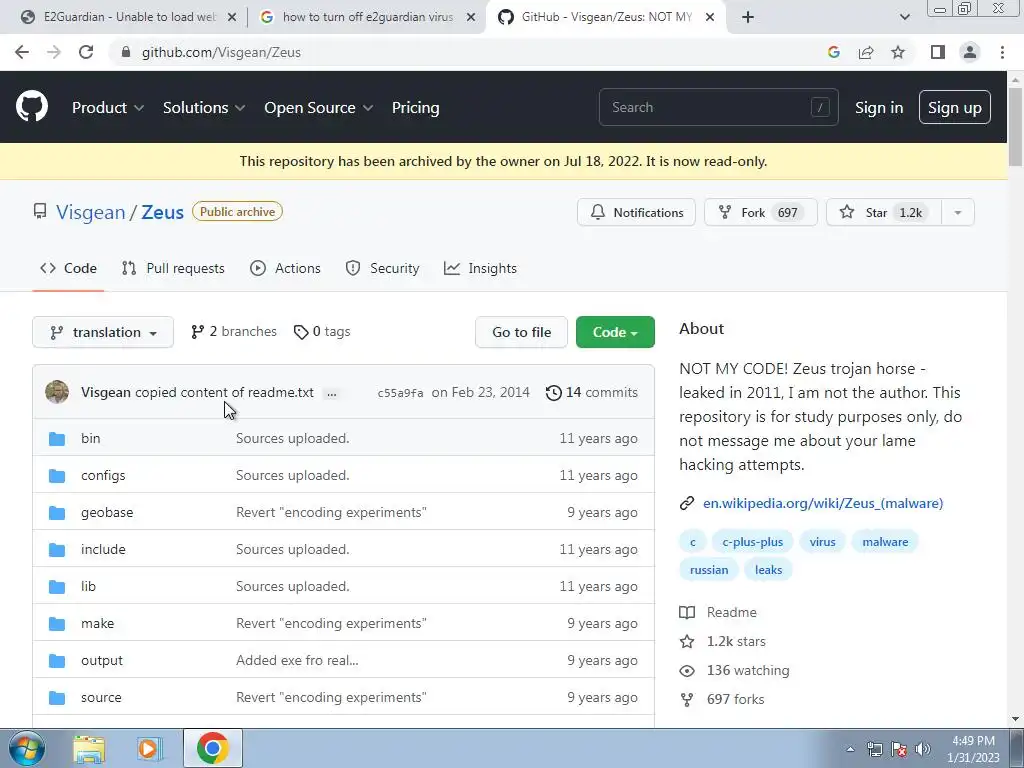This screenshot has height=768, width=1024.
Task: Show hidden tray icons arrow
Action: pyautogui.click(x=850, y=749)
